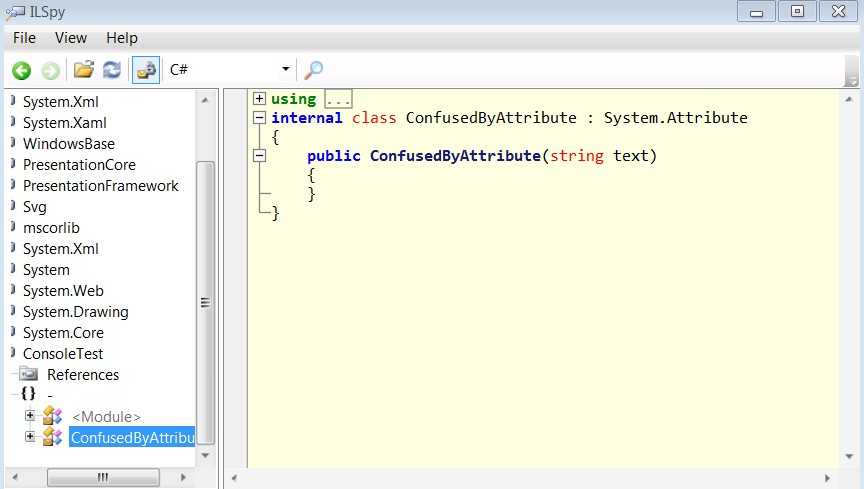Open an assembly with the folder icon
Viewport: 864px width, 489px height.
coord(84,70)
